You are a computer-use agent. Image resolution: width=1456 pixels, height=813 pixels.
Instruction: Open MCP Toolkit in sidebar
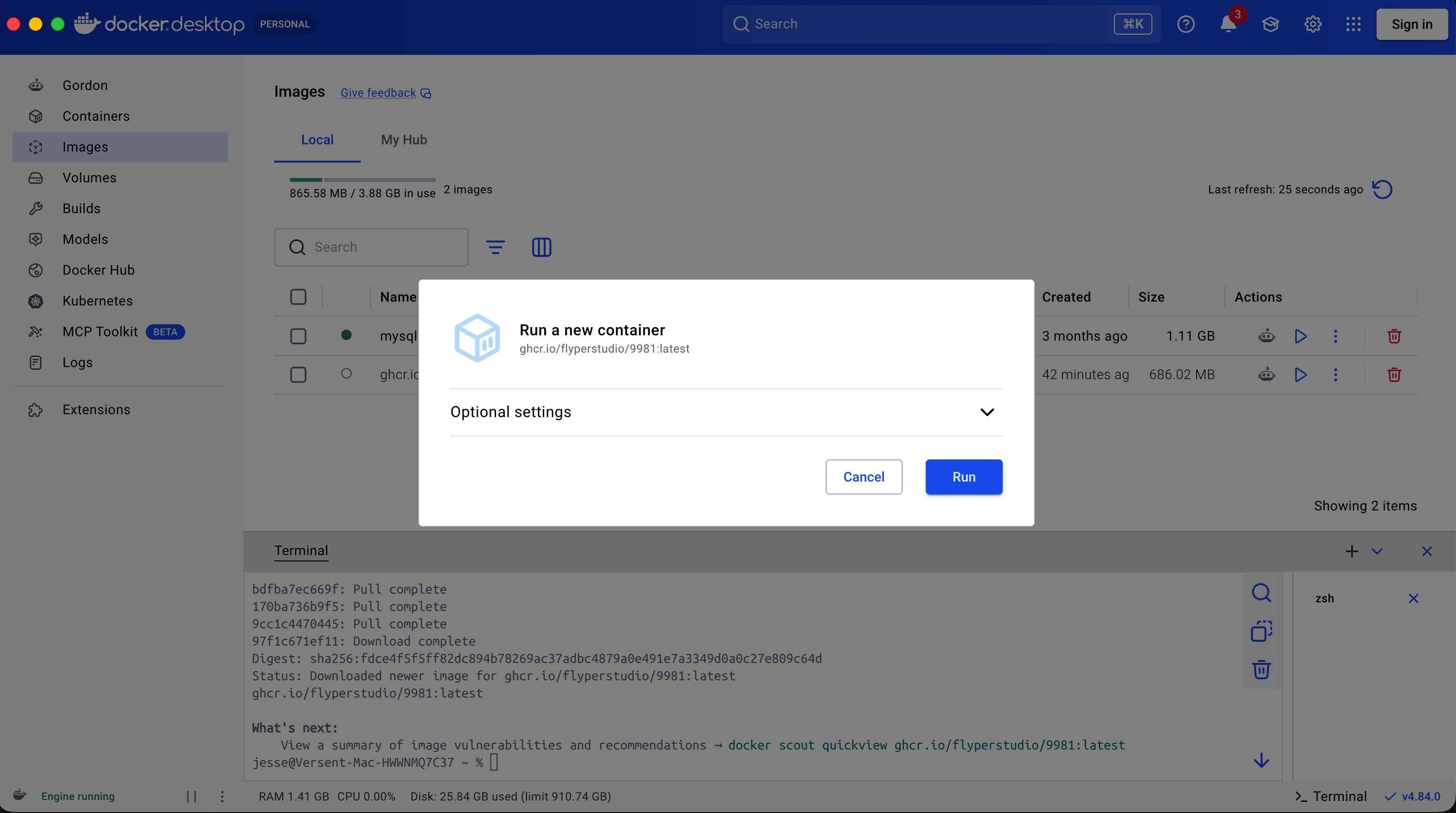coord(120,331)
